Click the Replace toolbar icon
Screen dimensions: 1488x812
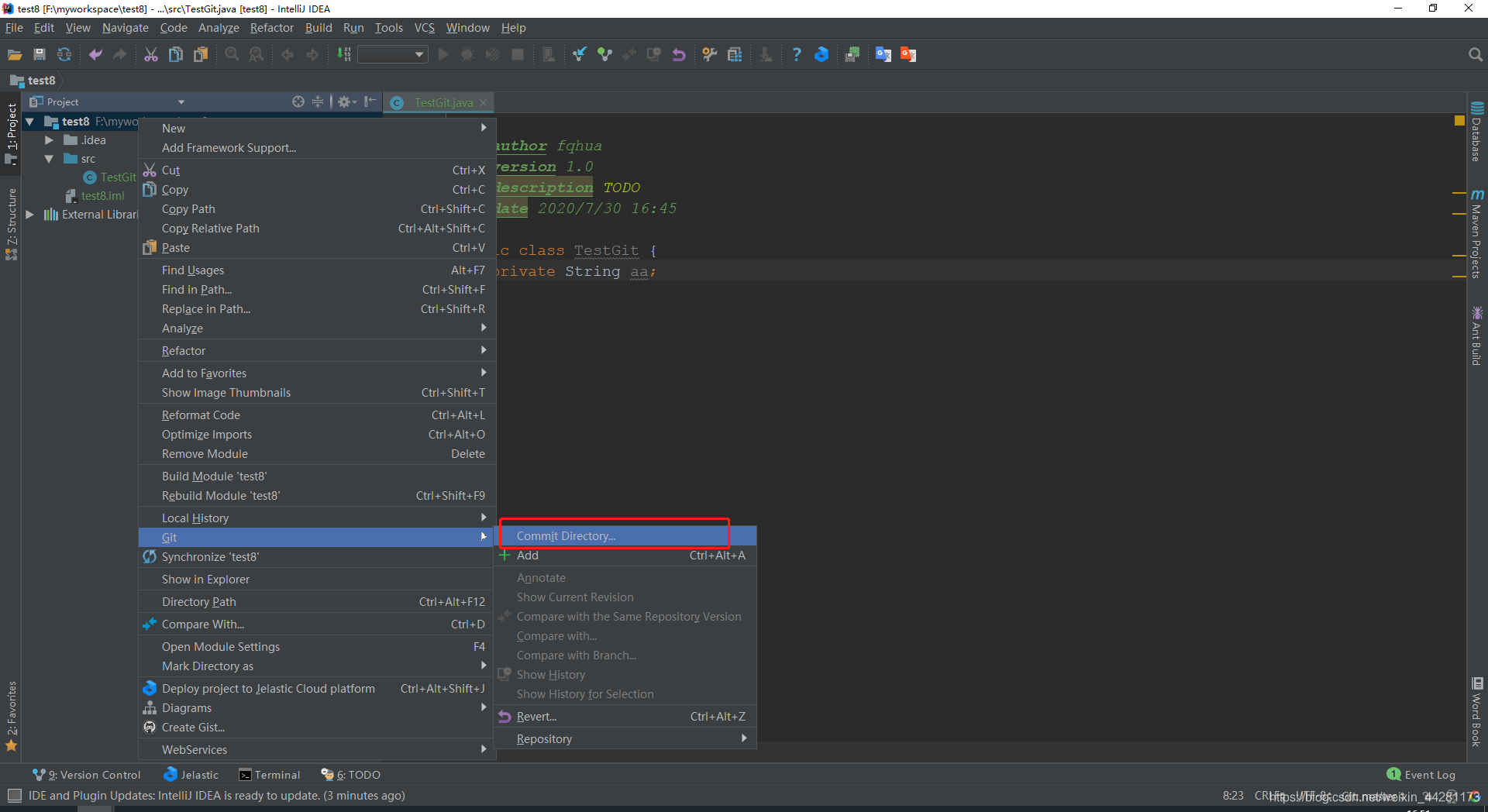[257, 54]
